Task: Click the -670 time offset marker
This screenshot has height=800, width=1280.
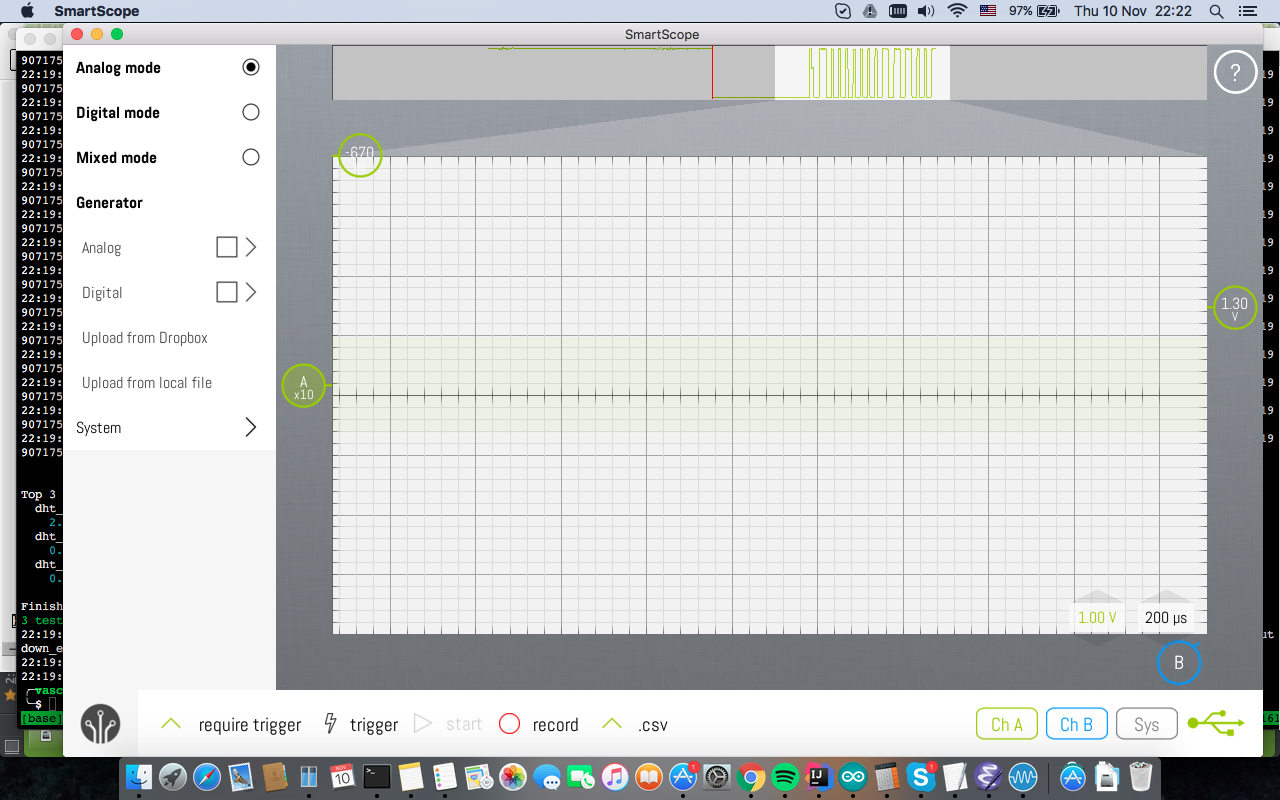Action: pos(360,155)
